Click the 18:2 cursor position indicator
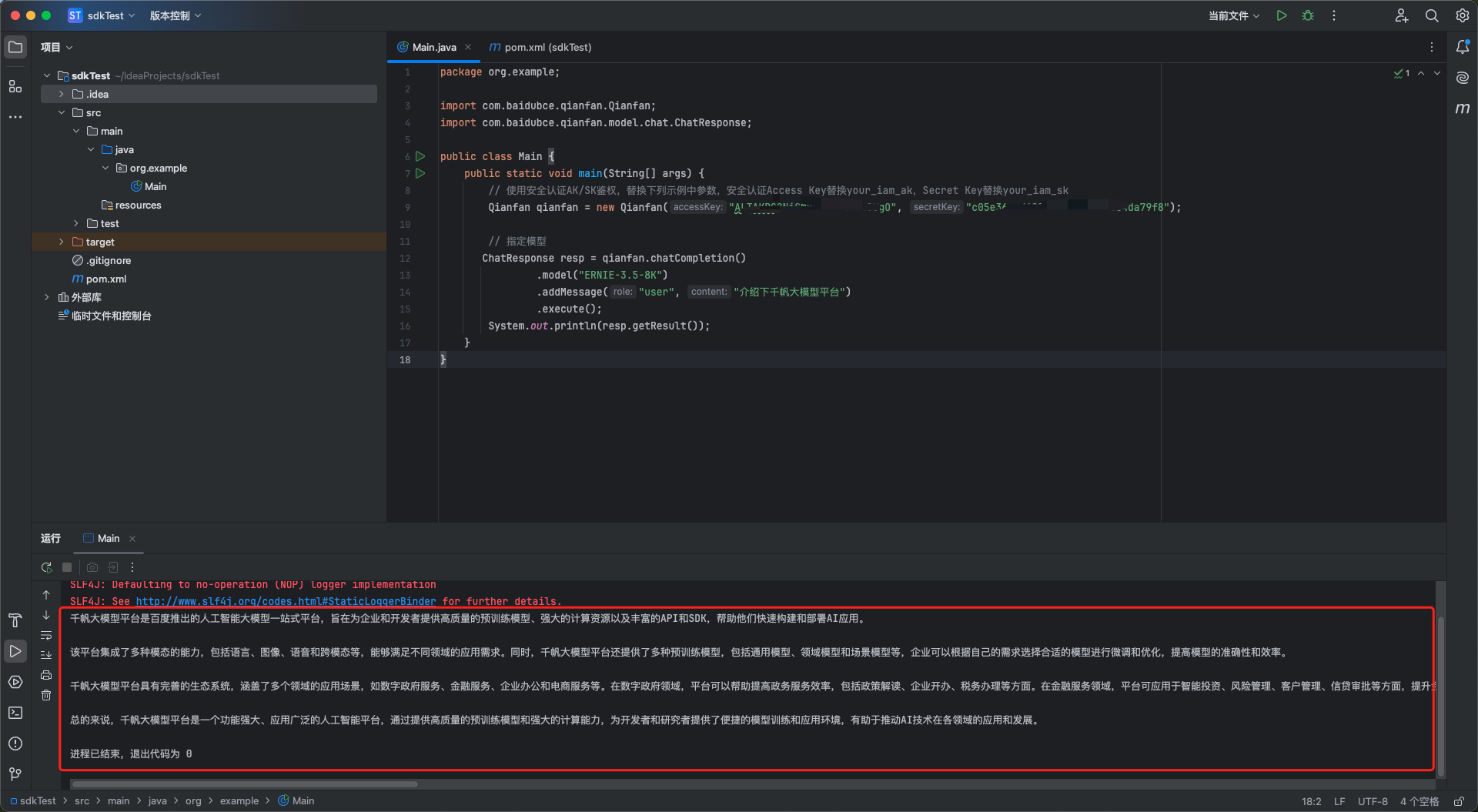1478x812 pixels. point(1311,801)
